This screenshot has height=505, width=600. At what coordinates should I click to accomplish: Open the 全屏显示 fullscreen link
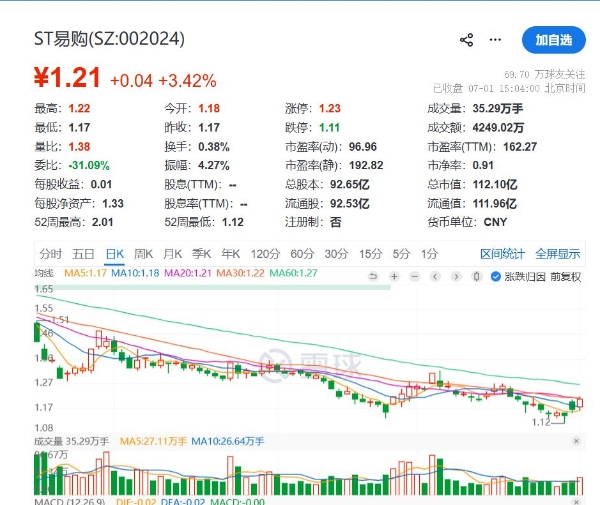(x=558, y=254)
